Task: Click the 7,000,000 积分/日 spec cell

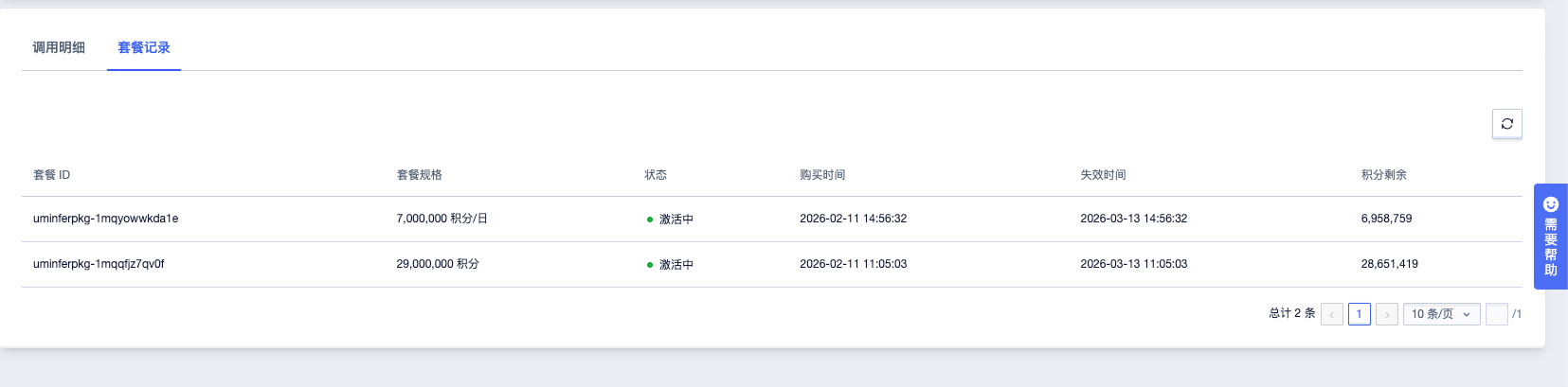Action: click(x=442, y=219)
